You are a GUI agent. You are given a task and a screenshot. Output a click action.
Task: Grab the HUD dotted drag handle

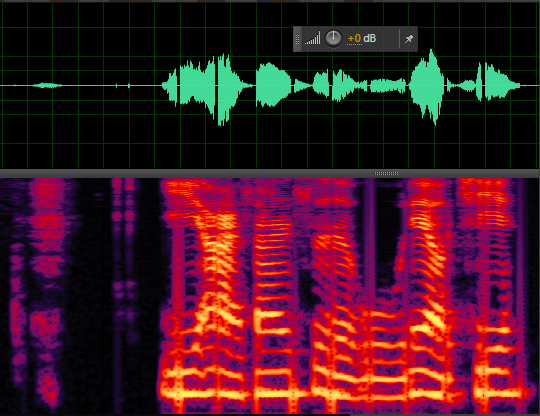tap(298, 39)
